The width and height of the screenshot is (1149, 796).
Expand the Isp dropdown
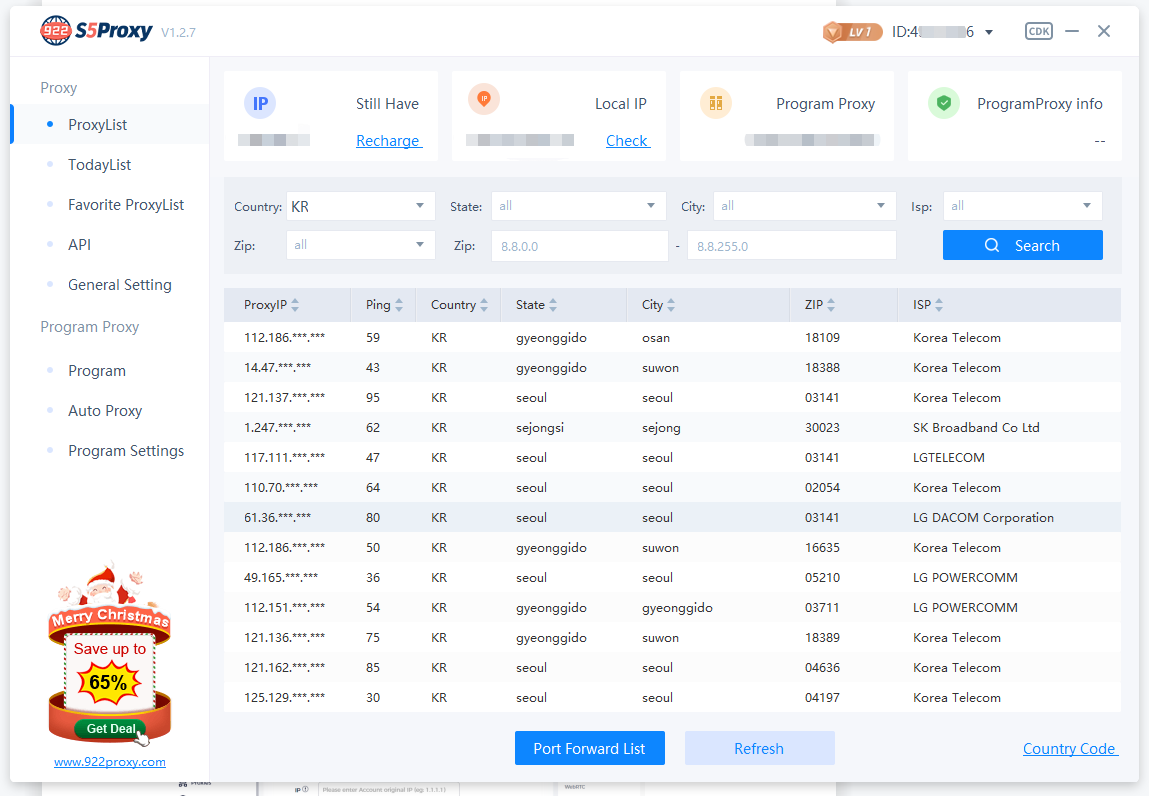1022,206
